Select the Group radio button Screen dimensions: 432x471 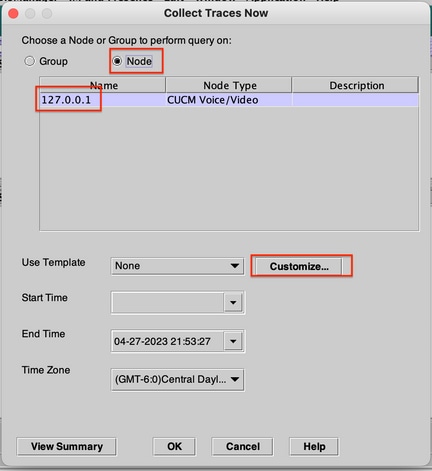pyautogui.click(x=29, y=61)
